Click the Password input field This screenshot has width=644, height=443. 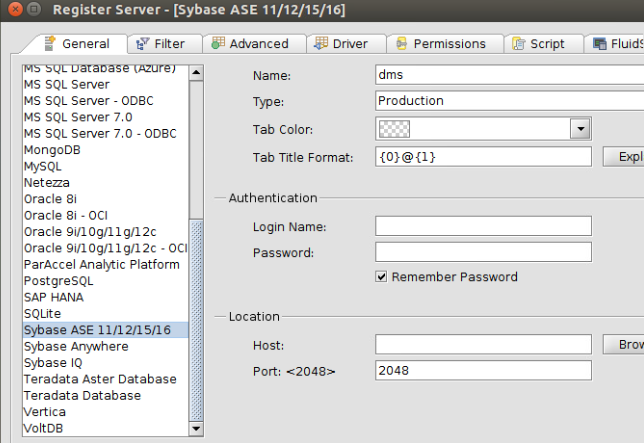pyautogui.click(x=483, y=252)
